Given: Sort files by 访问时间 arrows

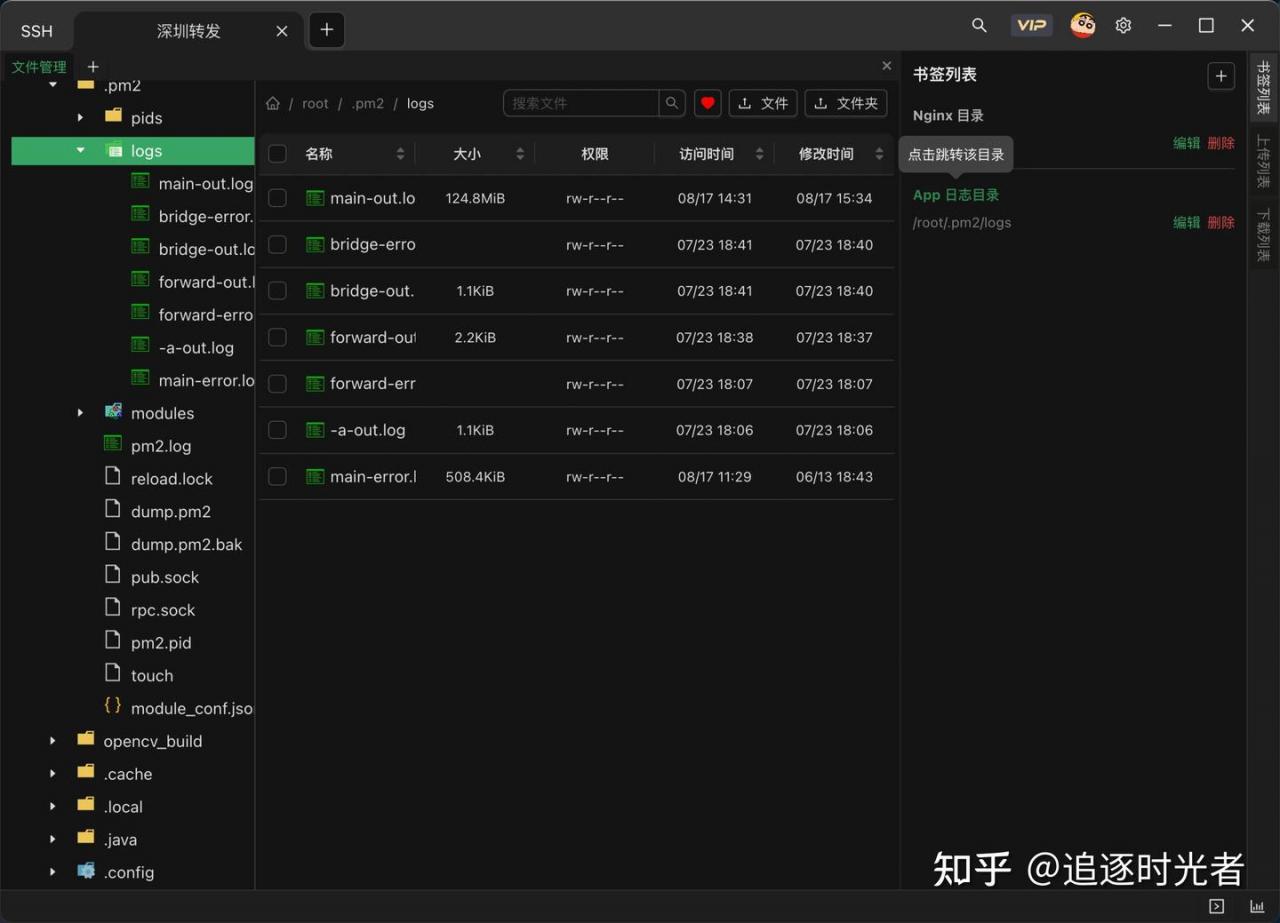Looking at the screenshot, I should [x=759, y=154].
